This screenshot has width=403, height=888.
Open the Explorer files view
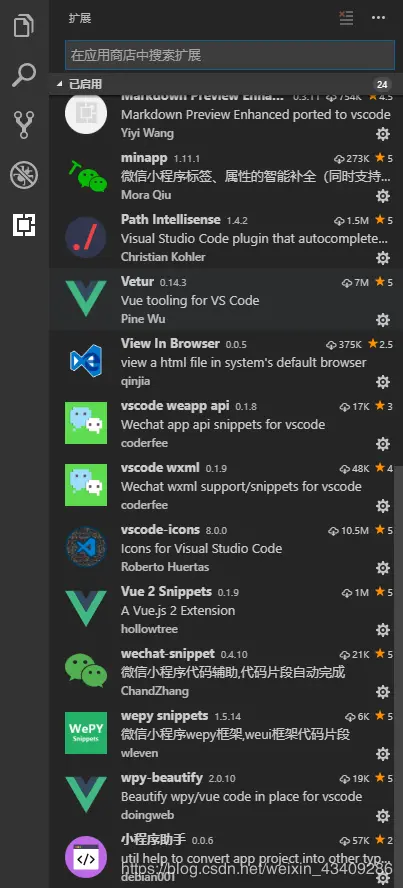point(24,26)
